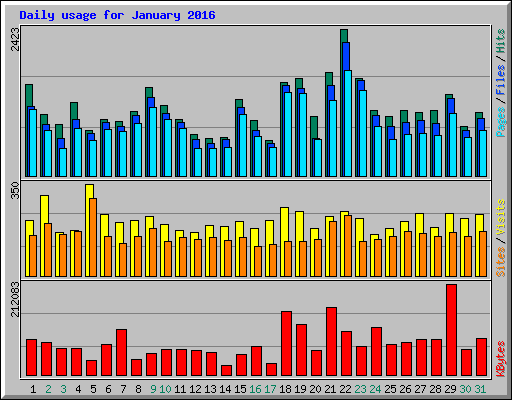The image size is (512, 400).
Task: Click day 12 on the x-axis
Action: tap(195, 389)
